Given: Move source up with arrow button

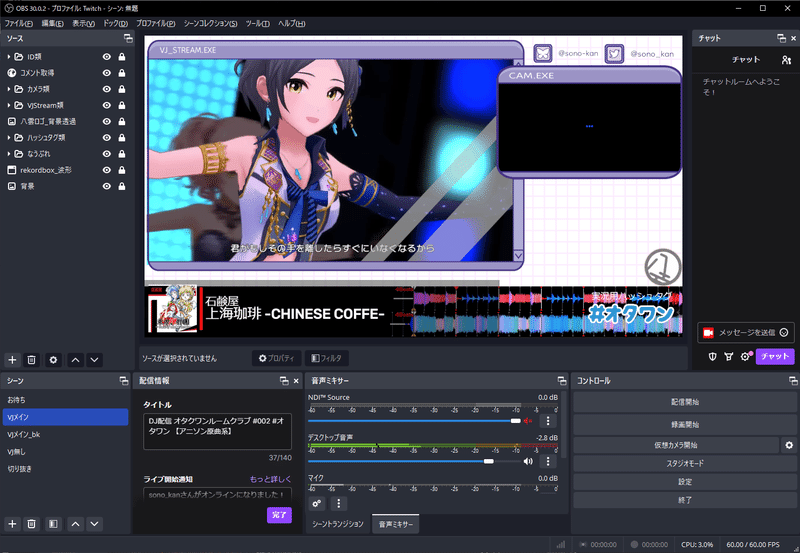Looking at the screenshot, I should coord(76,360).
